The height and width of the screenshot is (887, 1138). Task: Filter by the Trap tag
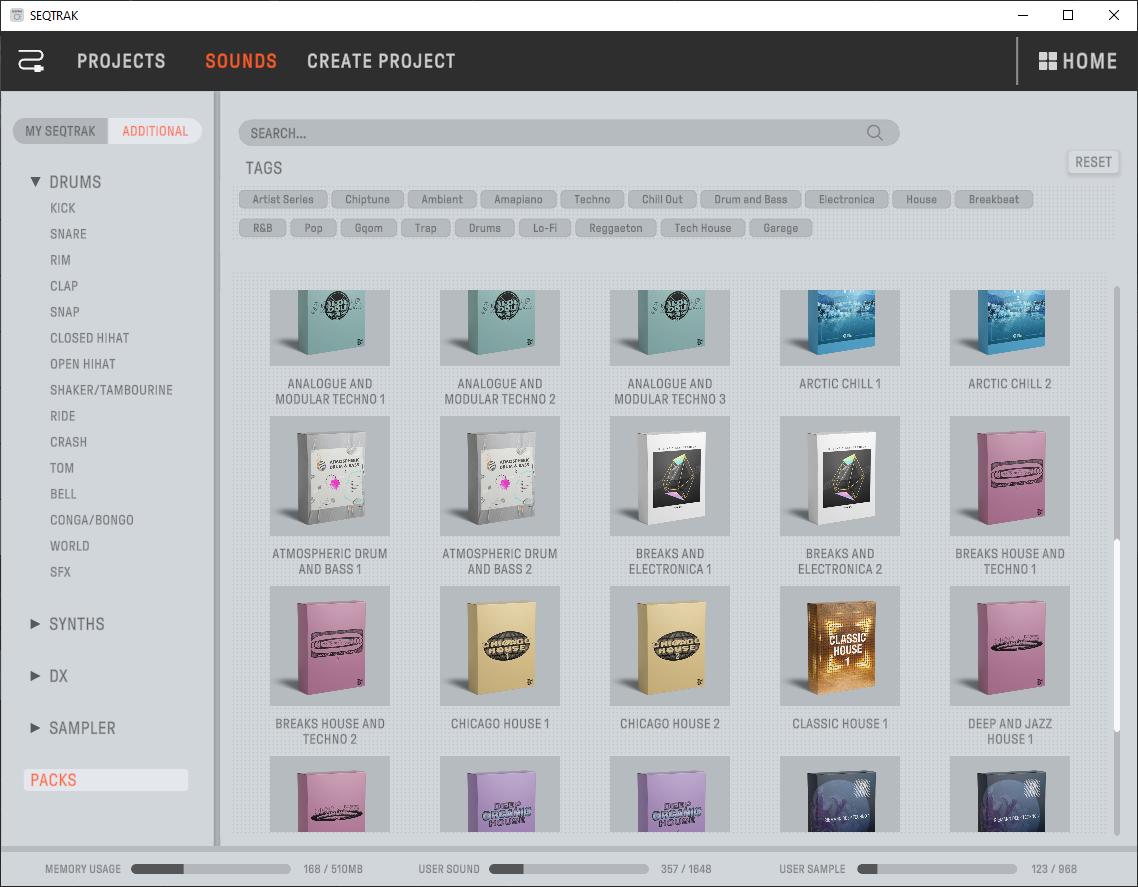pos(425,228)
